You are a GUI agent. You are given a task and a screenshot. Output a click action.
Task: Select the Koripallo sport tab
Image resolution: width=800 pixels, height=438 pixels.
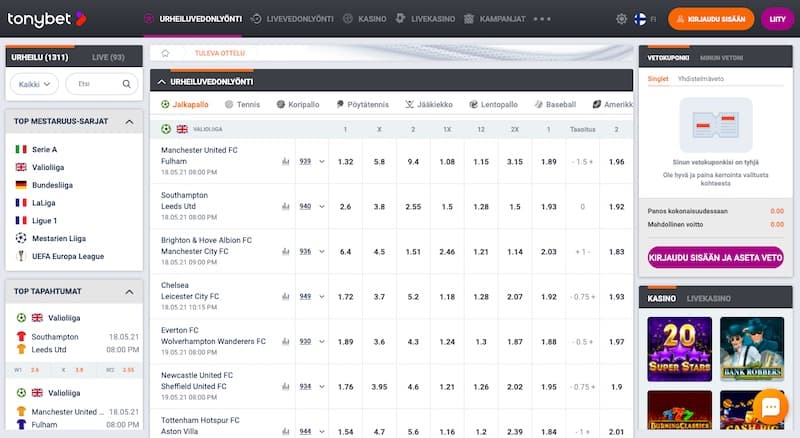tap(298, 104)
